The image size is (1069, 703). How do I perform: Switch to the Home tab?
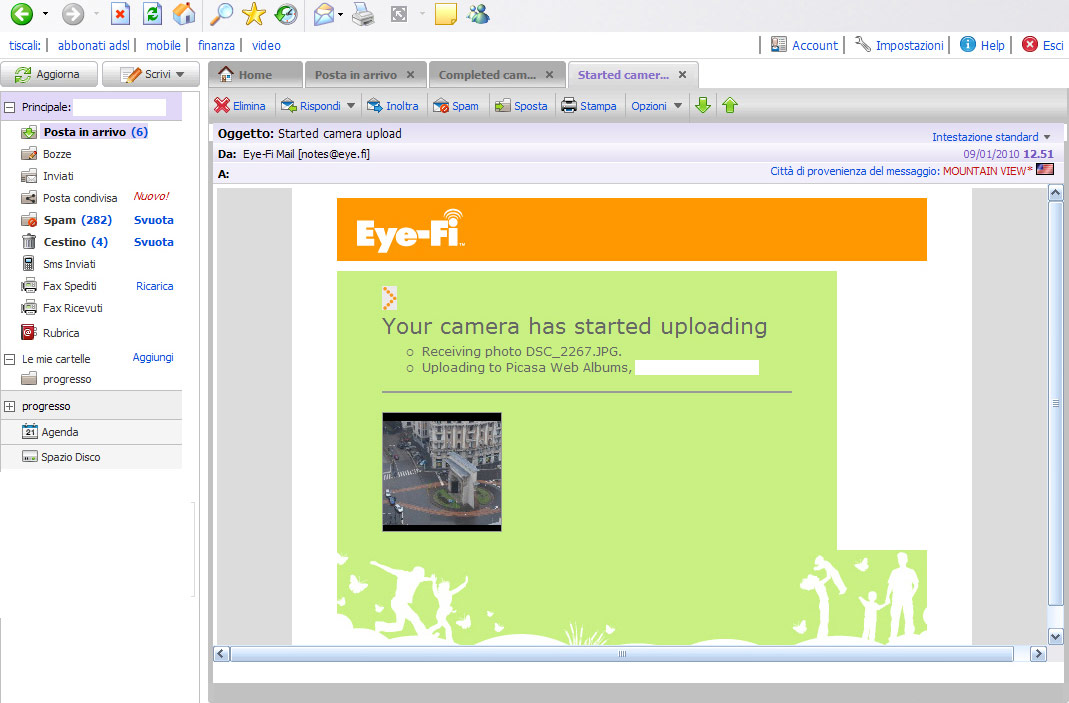tap(256, 75)
